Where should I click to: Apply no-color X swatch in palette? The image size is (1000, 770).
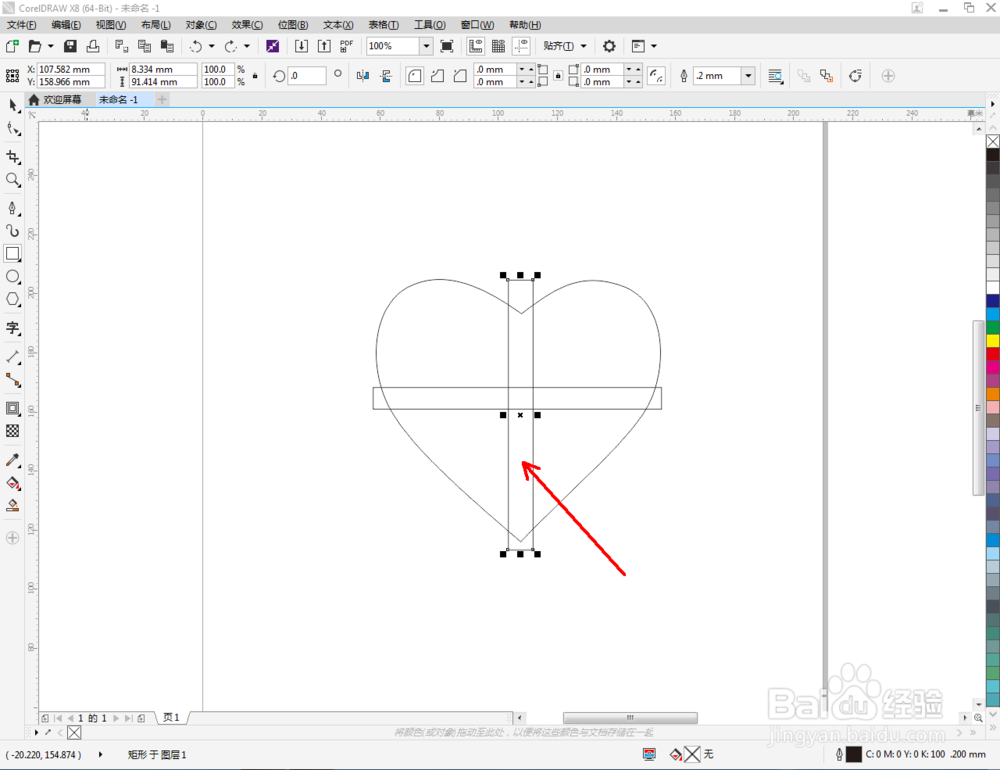point(993,141)
